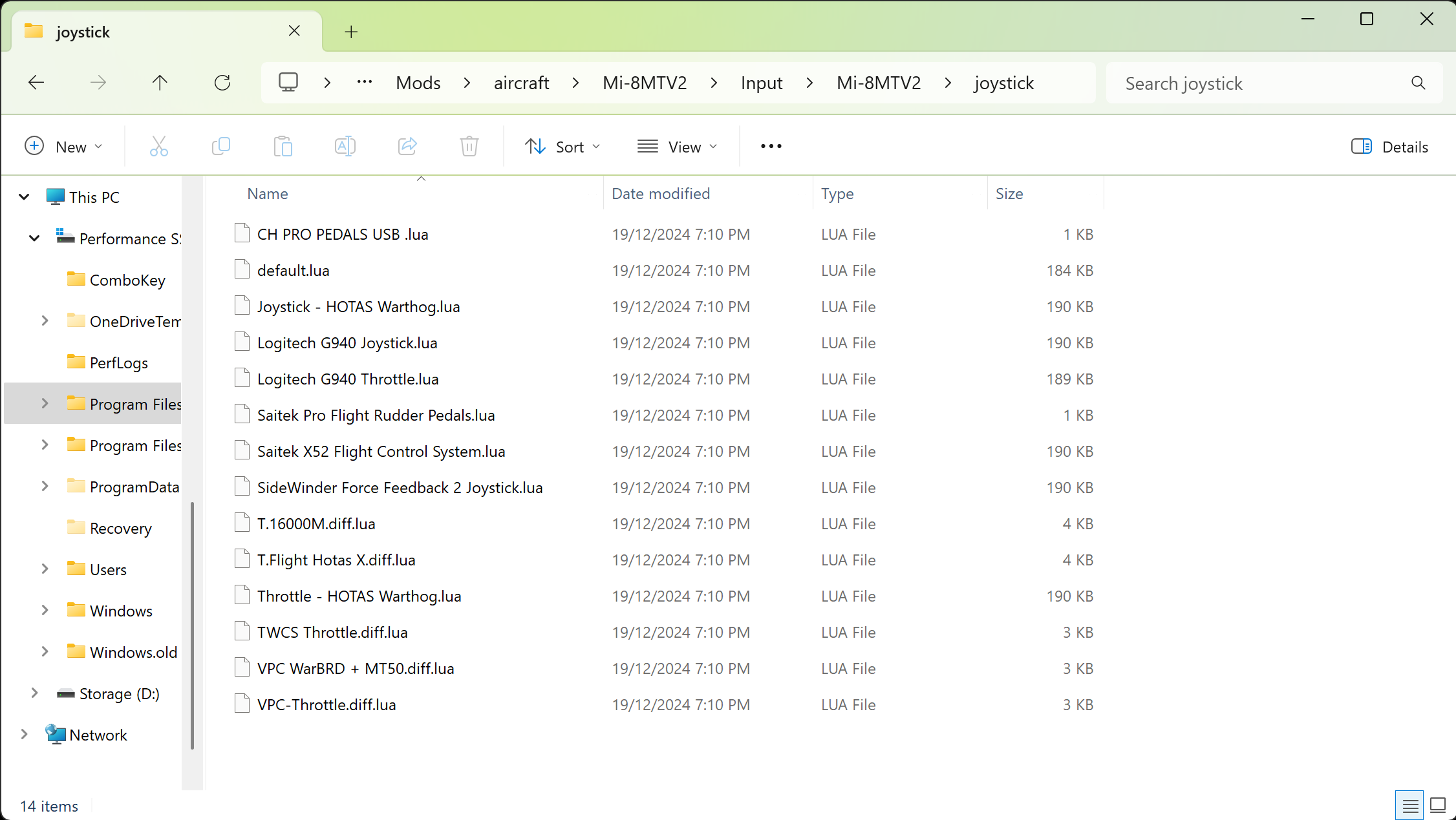The width and height of the screenshot is (1456, 820).
Task: Click the Share icon in toolbar
Action: pos(407,147)
